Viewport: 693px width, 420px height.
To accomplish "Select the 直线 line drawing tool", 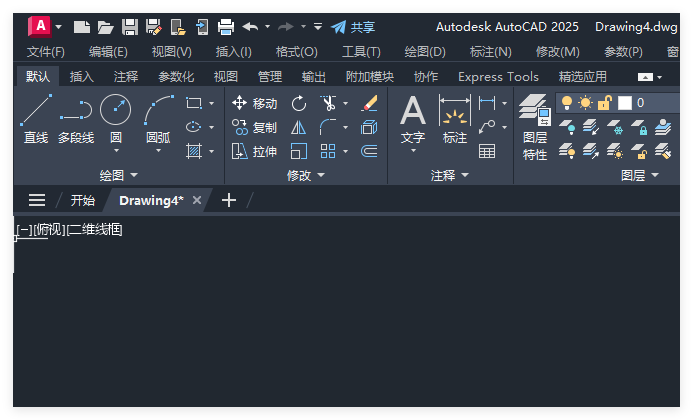I will pos(36,118).
